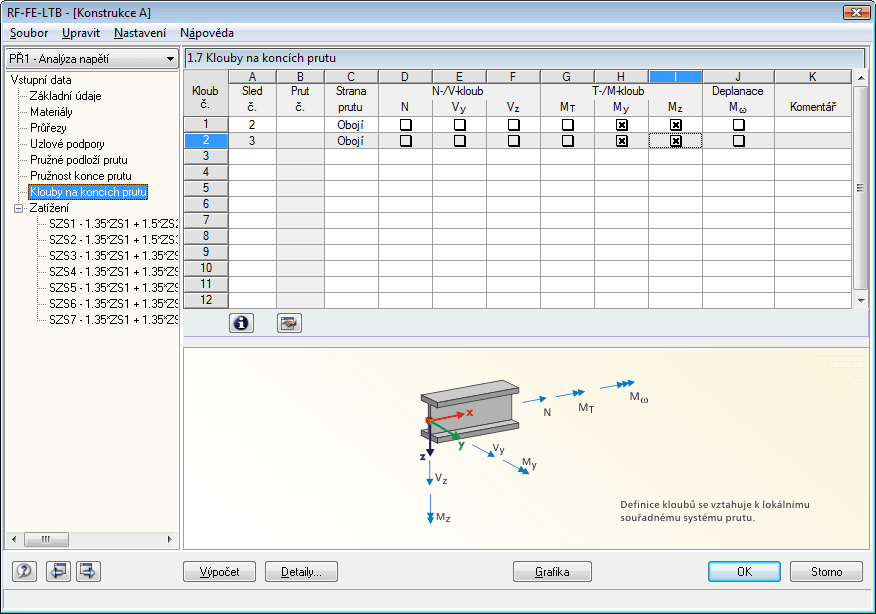
Task: Open the Nápověda menu
Action: [207, 33]
